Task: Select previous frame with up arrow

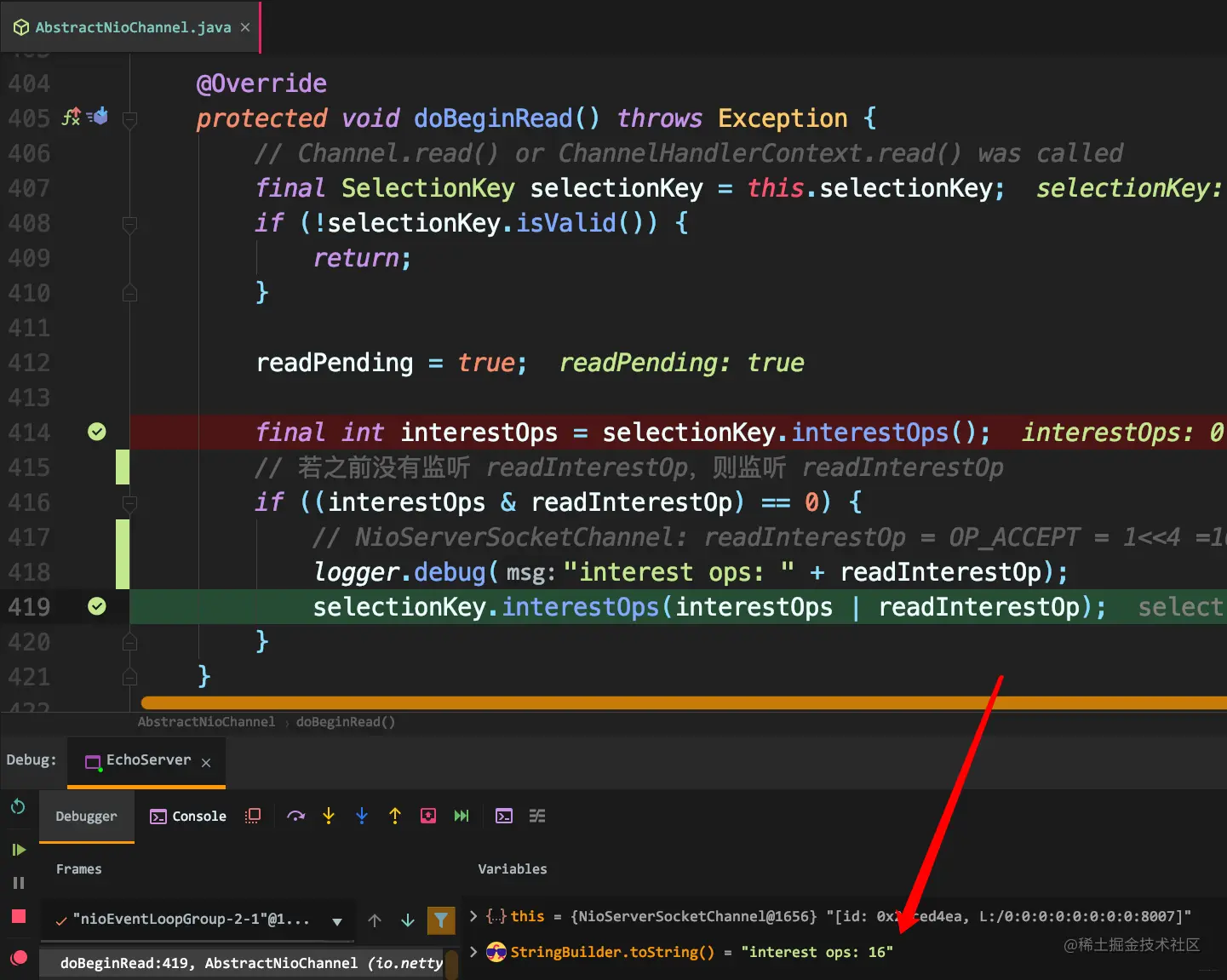Action: 375,920
